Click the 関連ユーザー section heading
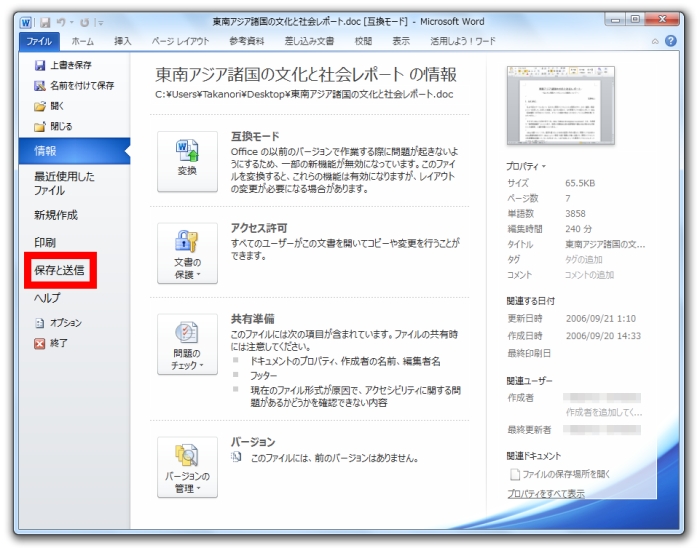This screenshot has width=700, height=548. click(529, 381)
